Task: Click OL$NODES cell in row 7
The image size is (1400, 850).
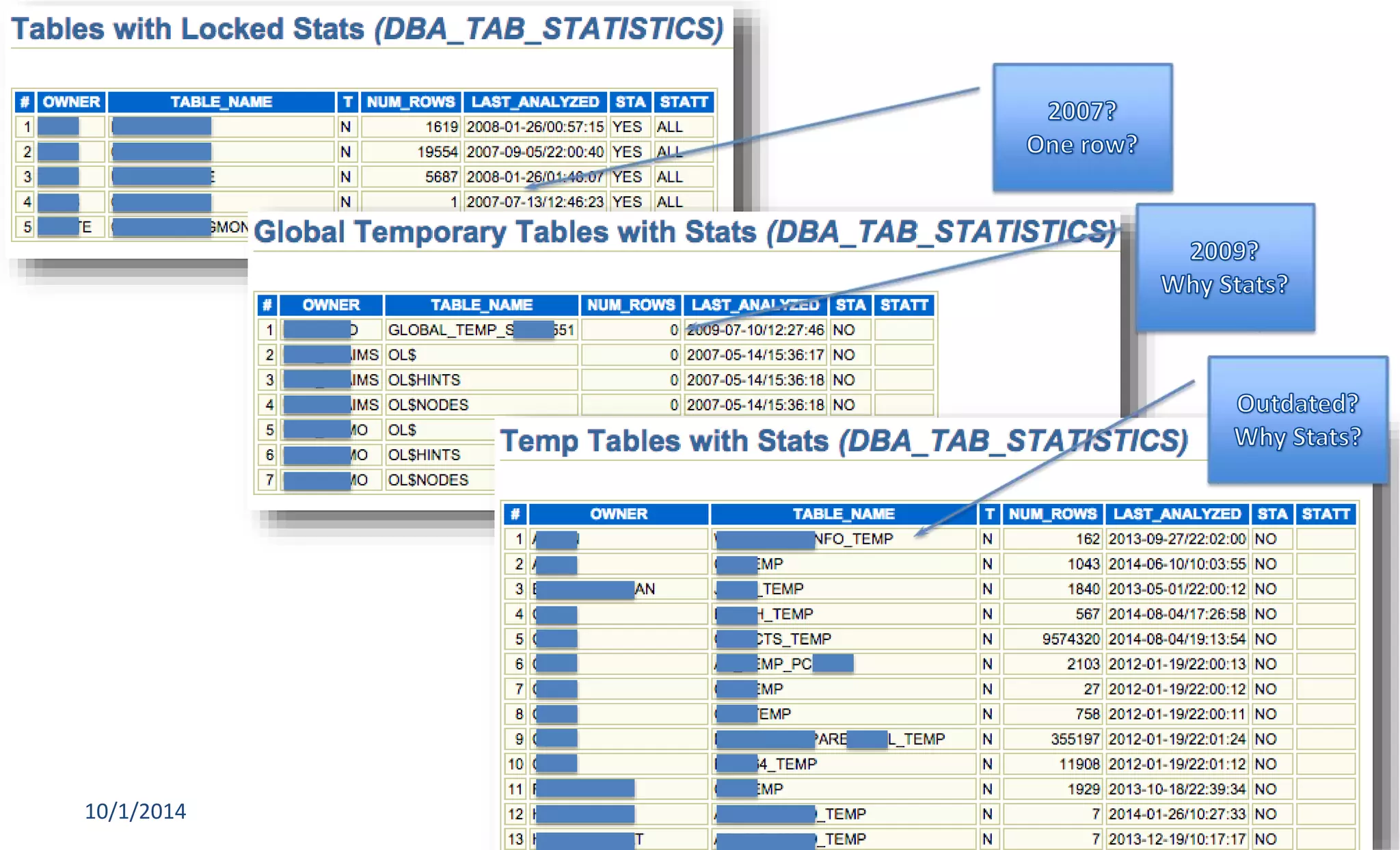Action: [428, 480]
